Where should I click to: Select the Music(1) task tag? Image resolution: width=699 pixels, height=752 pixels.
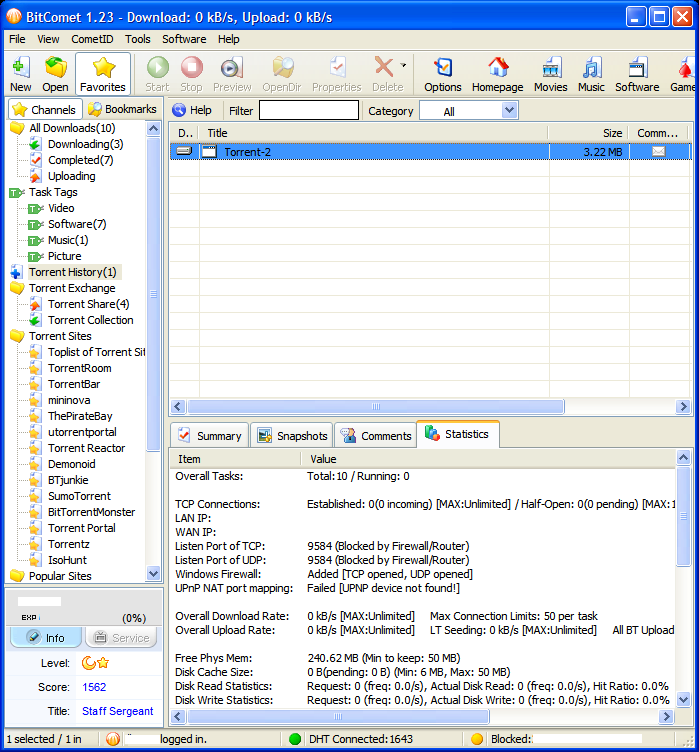pyautogui.click(x=68, y=240)
